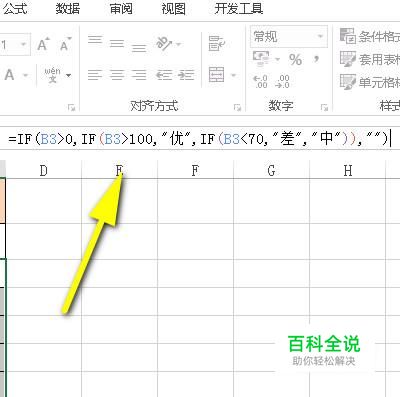Expand the merge cells dropdown arrow
This screenshot has width=400, height=397.
click(233, 75)
